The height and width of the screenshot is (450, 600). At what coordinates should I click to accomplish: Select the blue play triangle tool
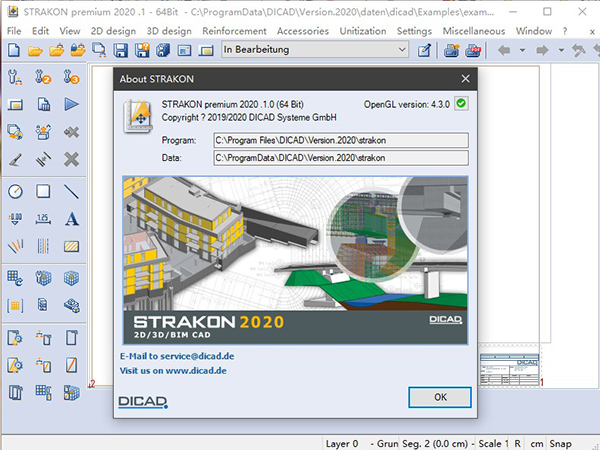71,104
